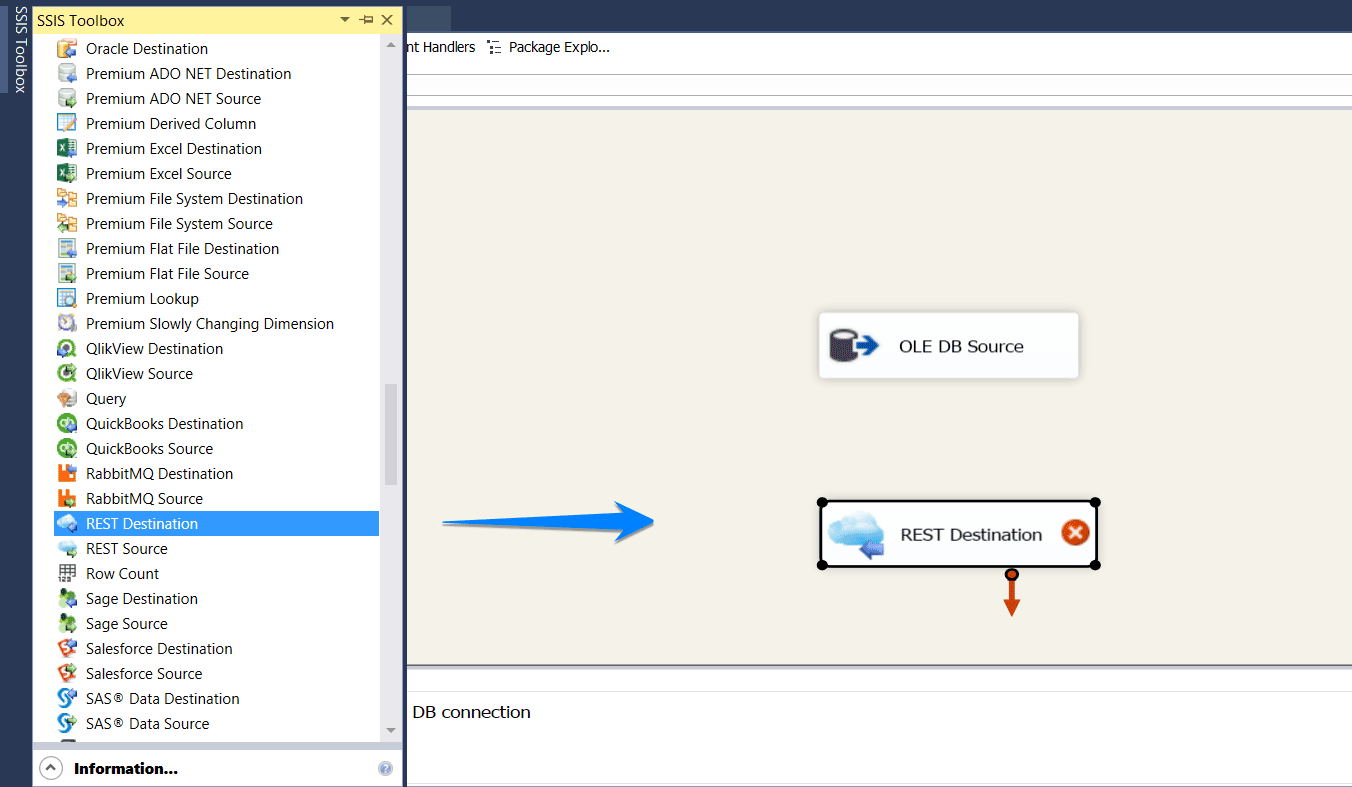Viewport: 1352px width, 787px height.
Task: Choose the Premium File System Source icon
Action: [x=67, y=223]
